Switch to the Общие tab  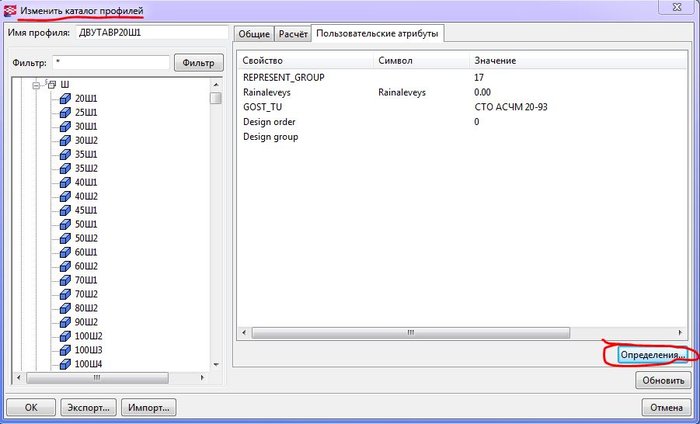254,34
